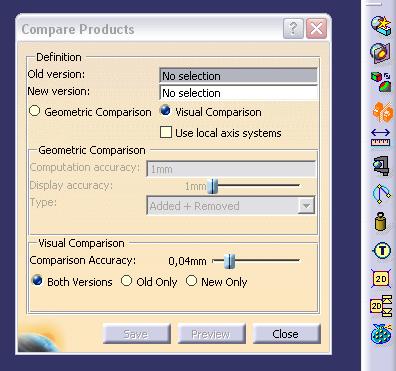Click the Comparison Accuracy slider handle
Viewport: 396px width, 371px height.
click(229, 261)
